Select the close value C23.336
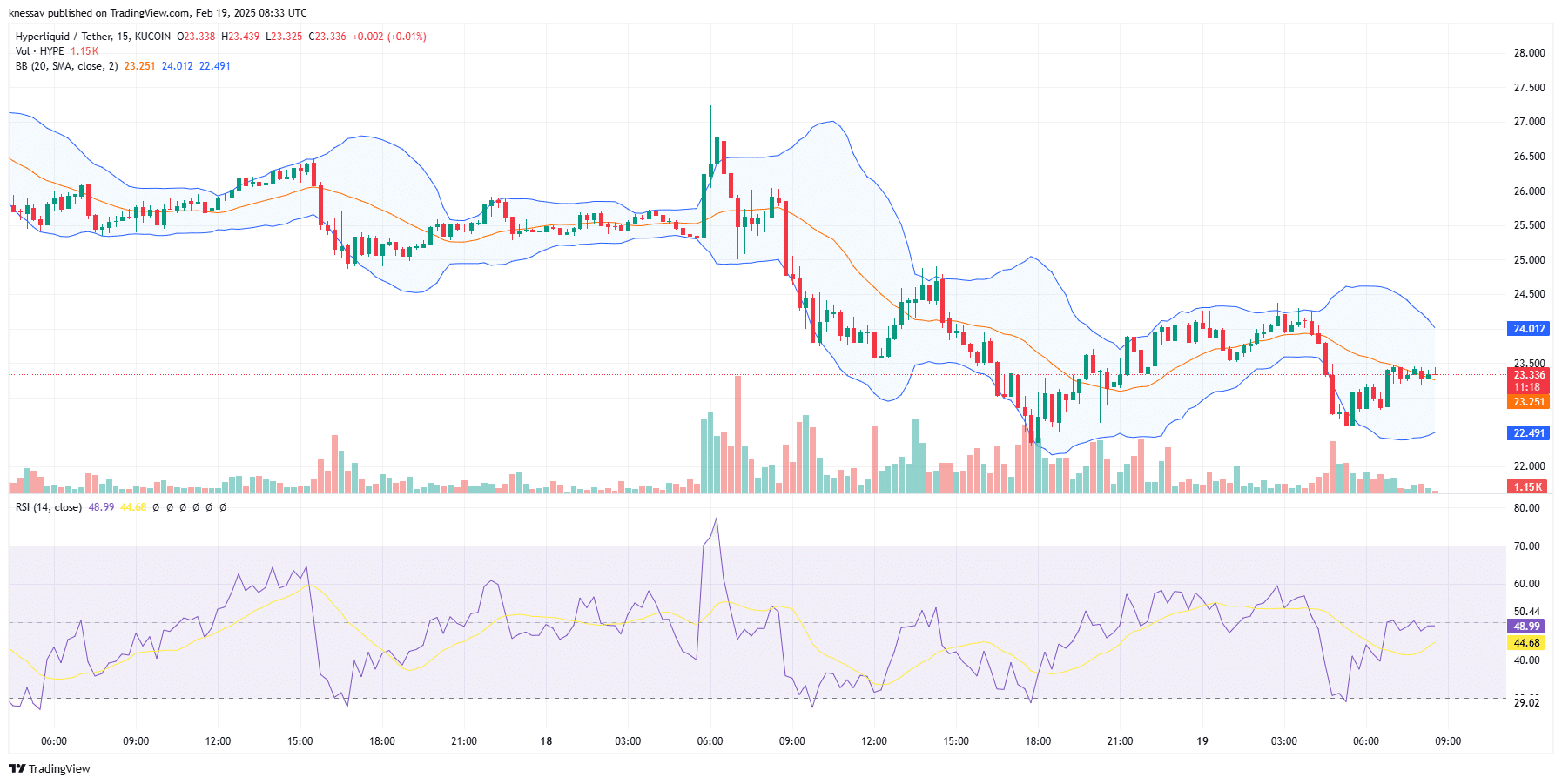 (x=327, y=37)
